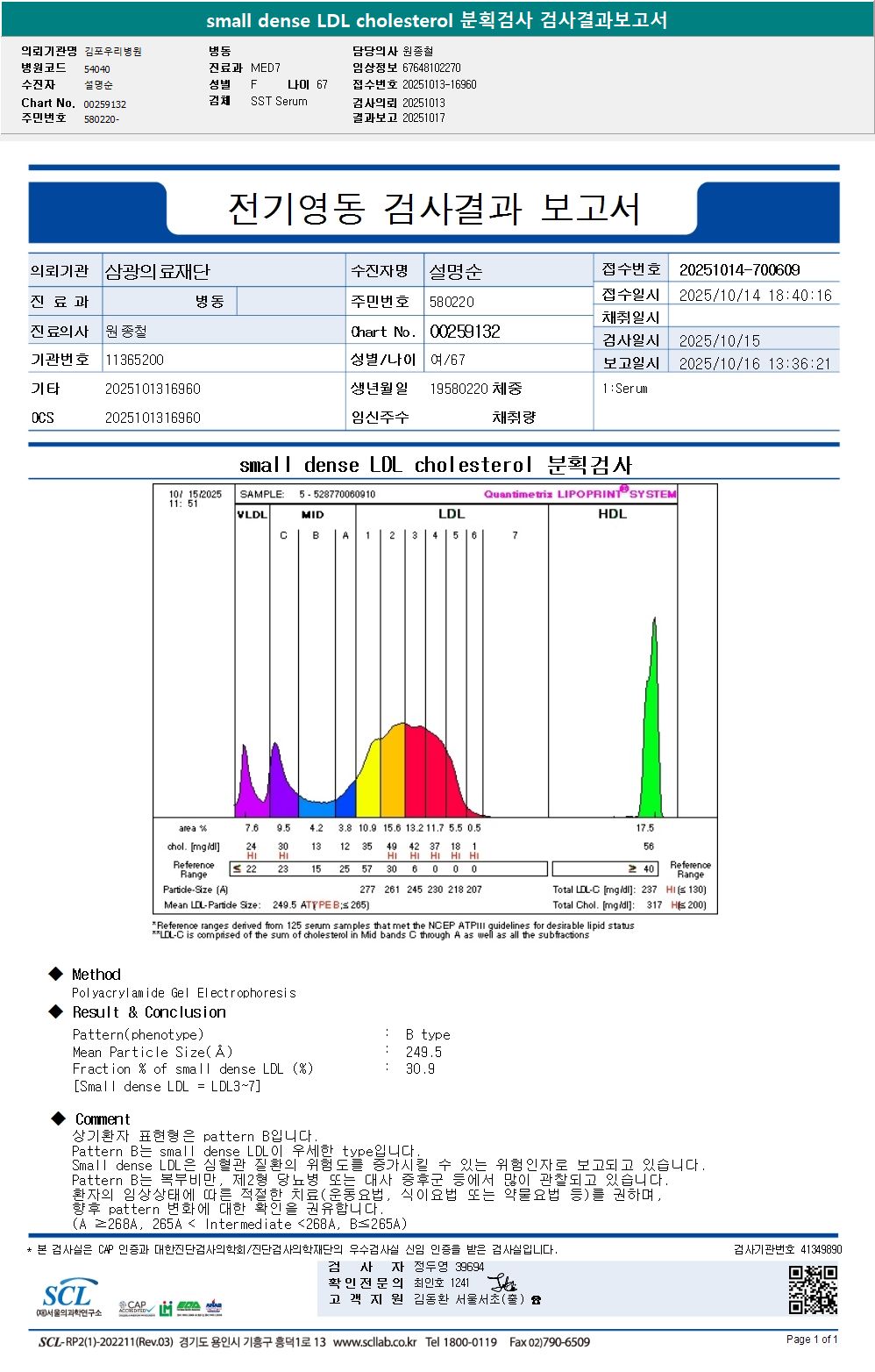Click the diamond beside Result & Conclusion

56,1011
